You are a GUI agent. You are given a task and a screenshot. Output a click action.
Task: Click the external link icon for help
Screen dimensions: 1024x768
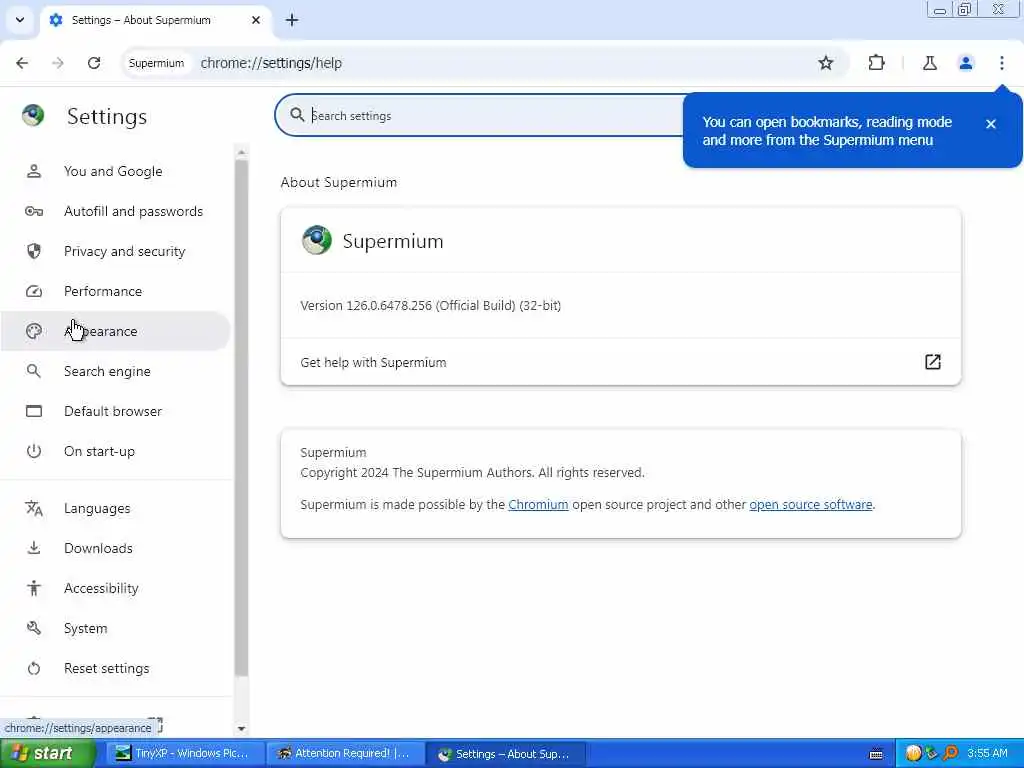coord(933,362)
